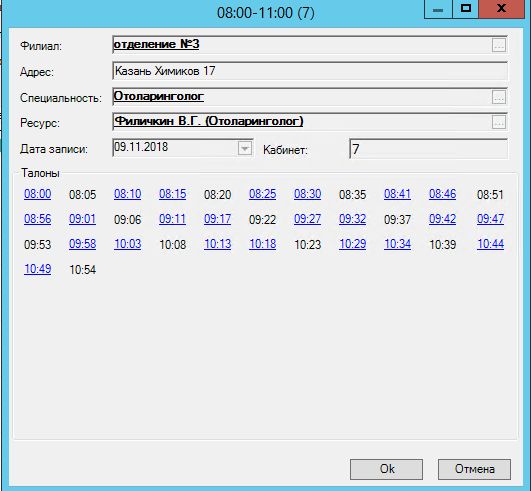Choose the 09:47 time slot
Image resolution: width=531 pixels, height=491 pixels.
(490, 219)
